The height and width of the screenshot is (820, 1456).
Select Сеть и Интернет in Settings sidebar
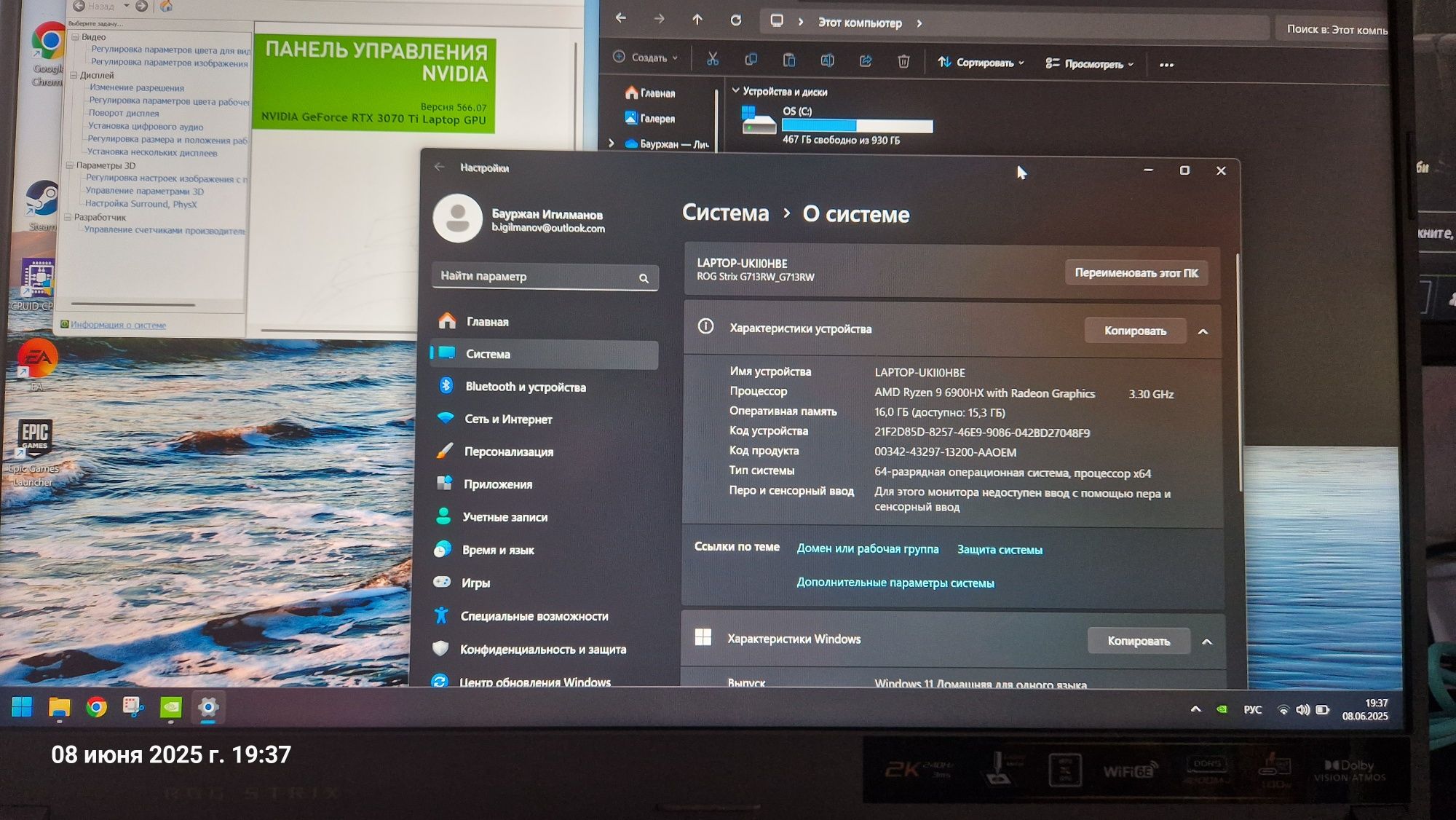click(544, 419)
